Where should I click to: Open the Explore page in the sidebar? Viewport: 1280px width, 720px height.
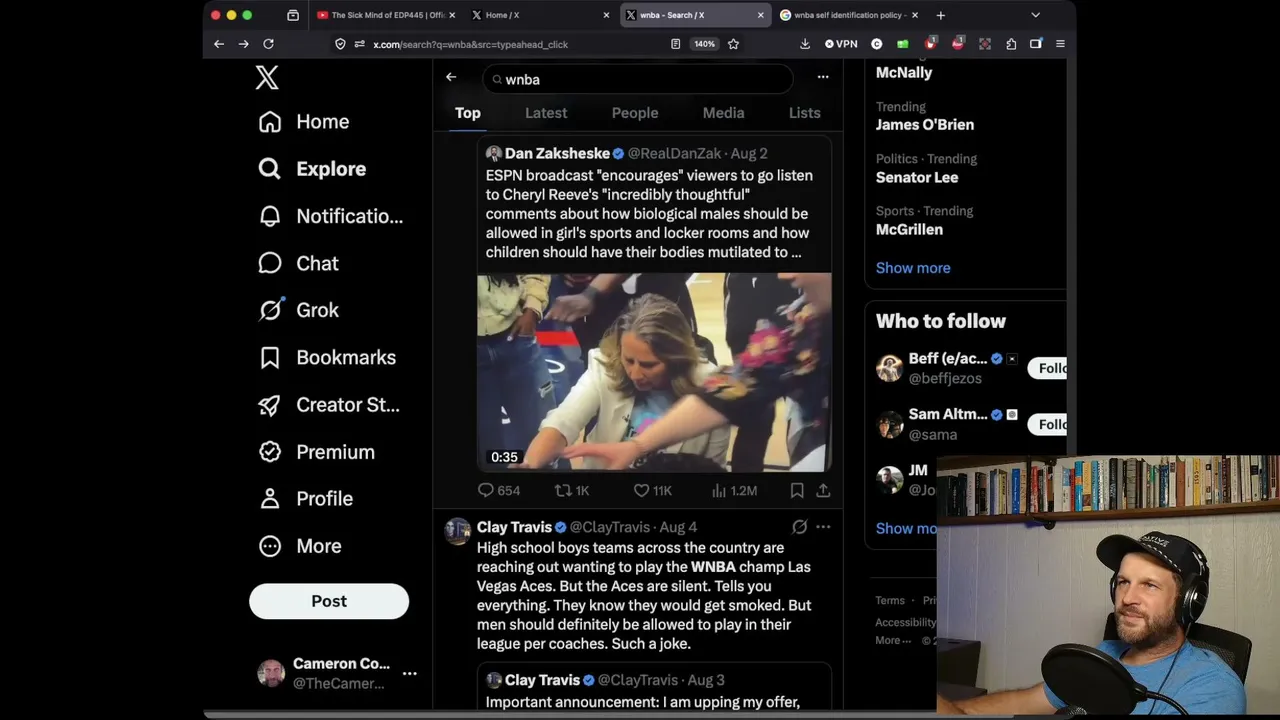point(312,169)
